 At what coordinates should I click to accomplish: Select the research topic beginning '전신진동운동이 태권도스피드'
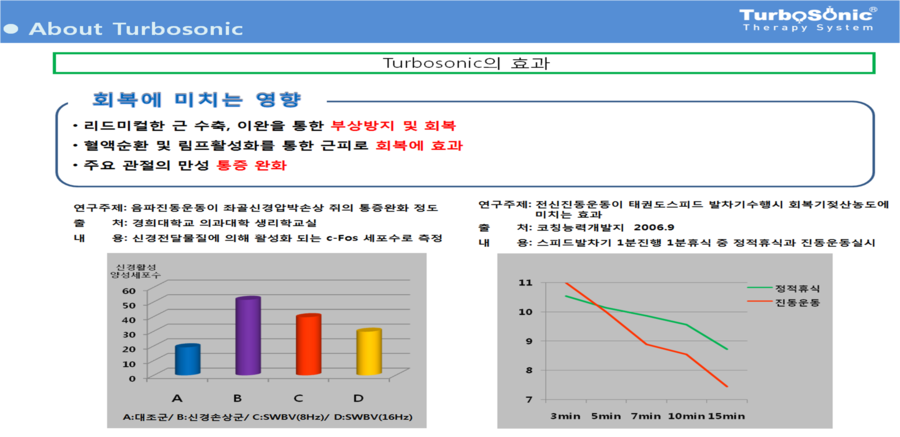click(x=684, y=209)
